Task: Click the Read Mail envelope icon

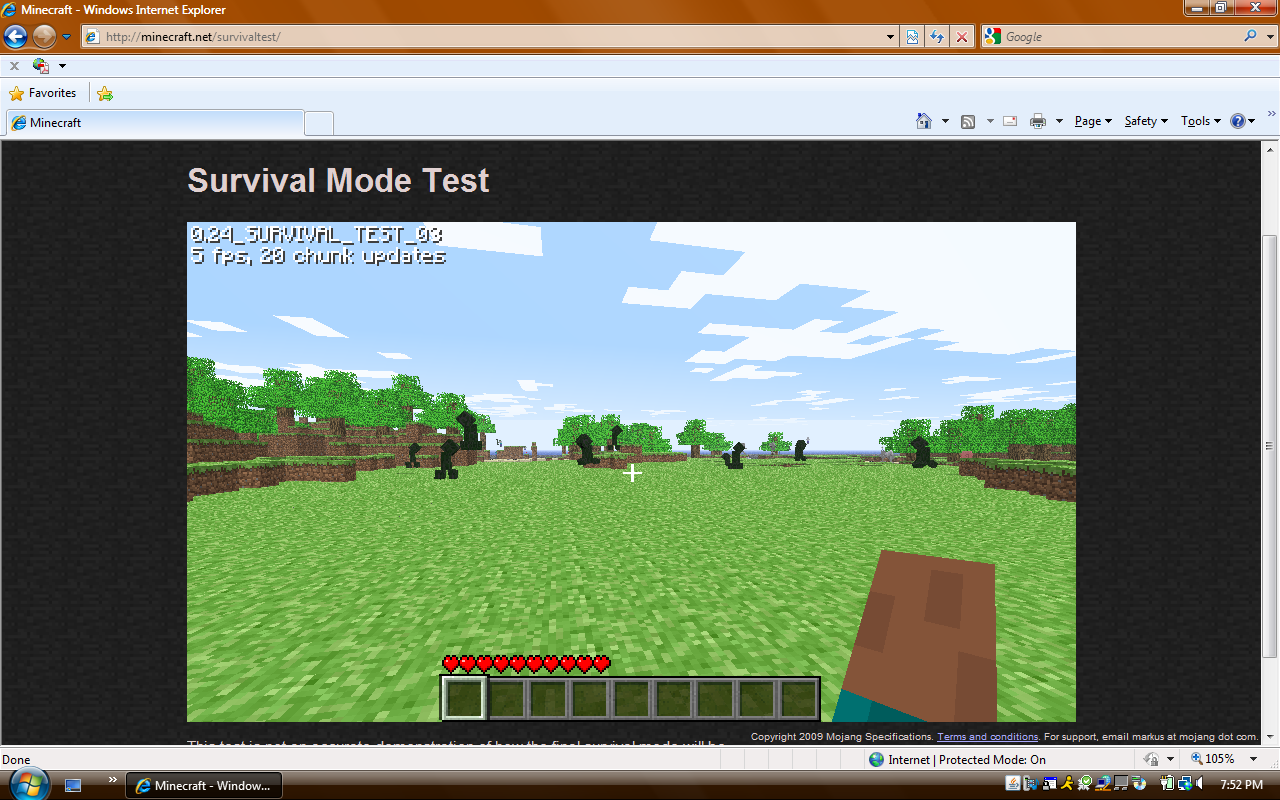Action: tap(1010, 121)
